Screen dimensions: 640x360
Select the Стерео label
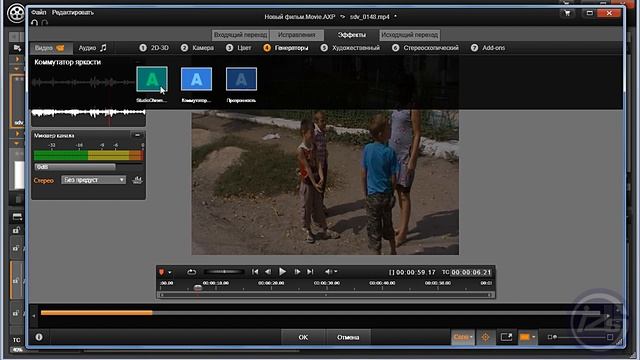tap(44, 180)
